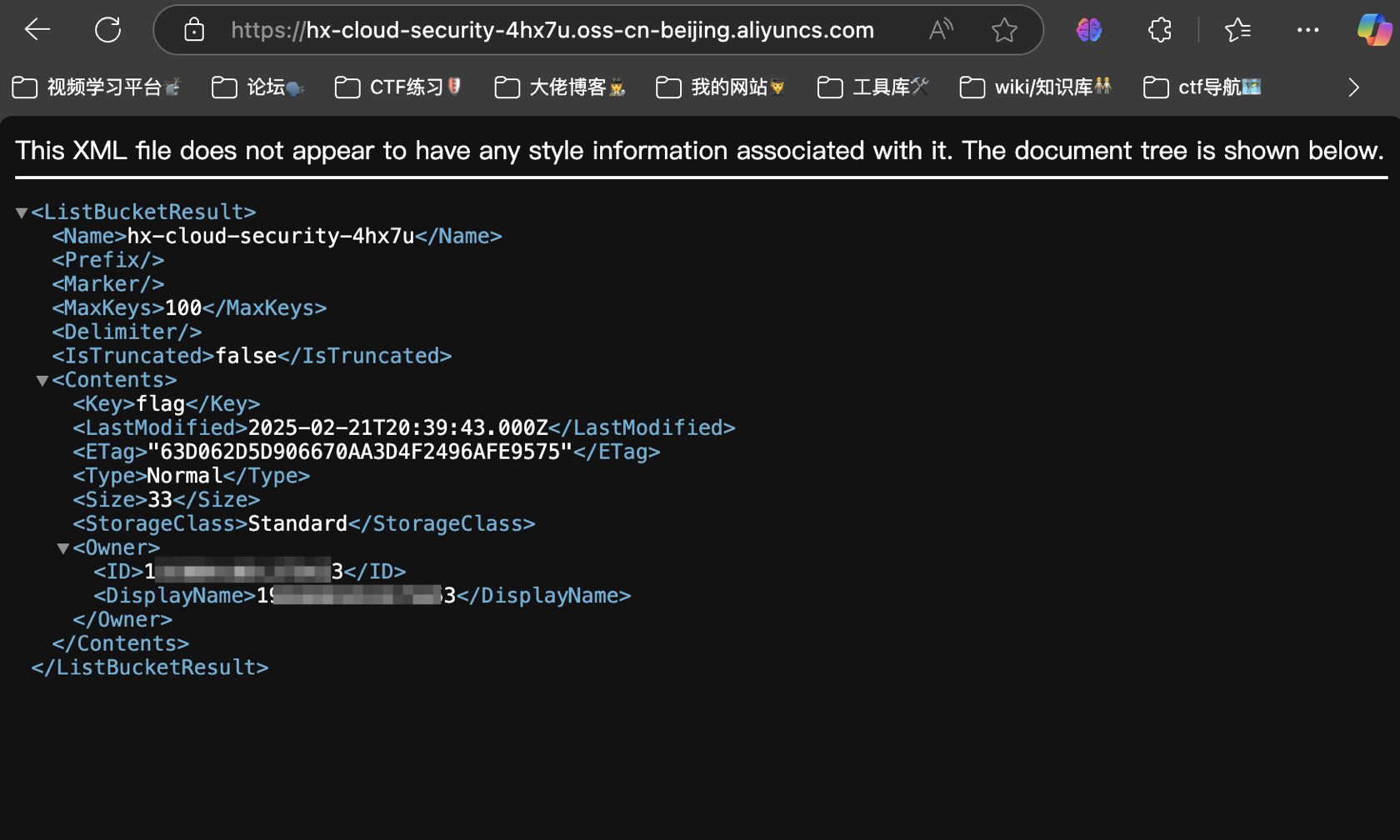The height and width of the screenshot is (840, 1400).
Task: Open site info lock icon
Action: point(194,30)
